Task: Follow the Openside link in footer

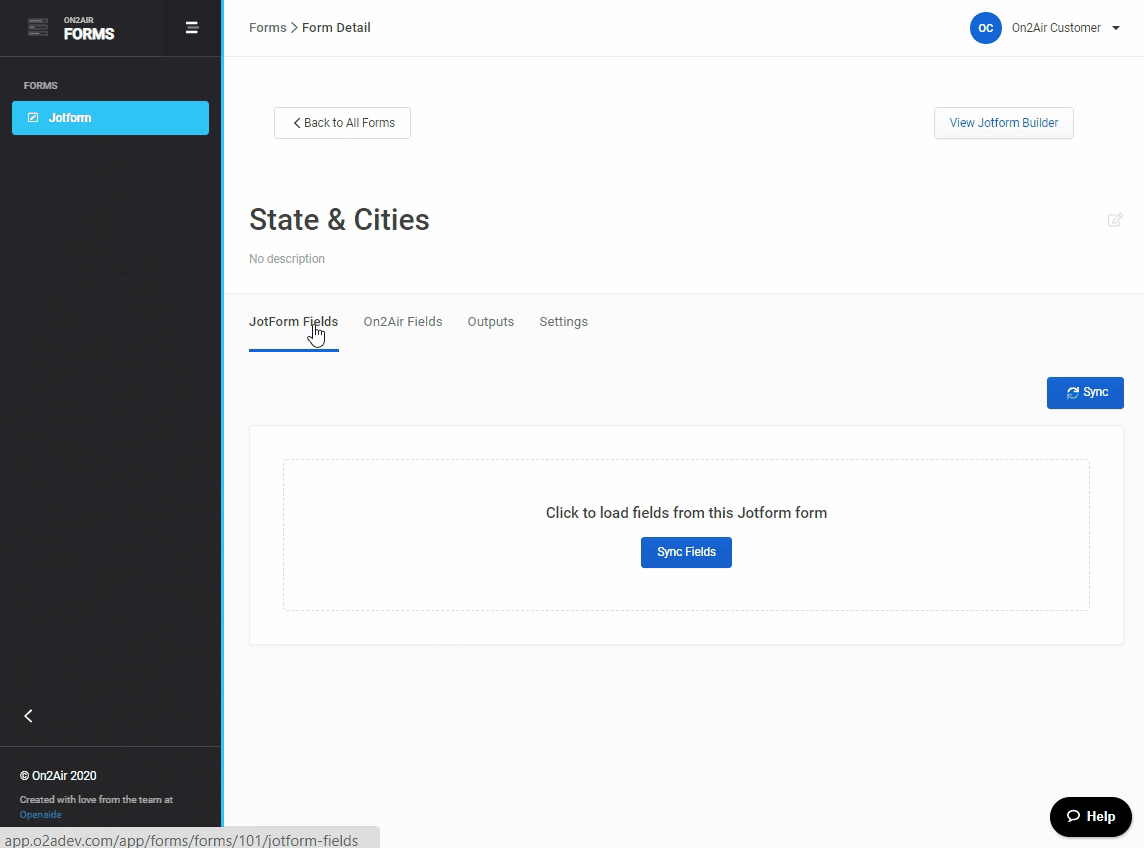Action: click(40, 814)
